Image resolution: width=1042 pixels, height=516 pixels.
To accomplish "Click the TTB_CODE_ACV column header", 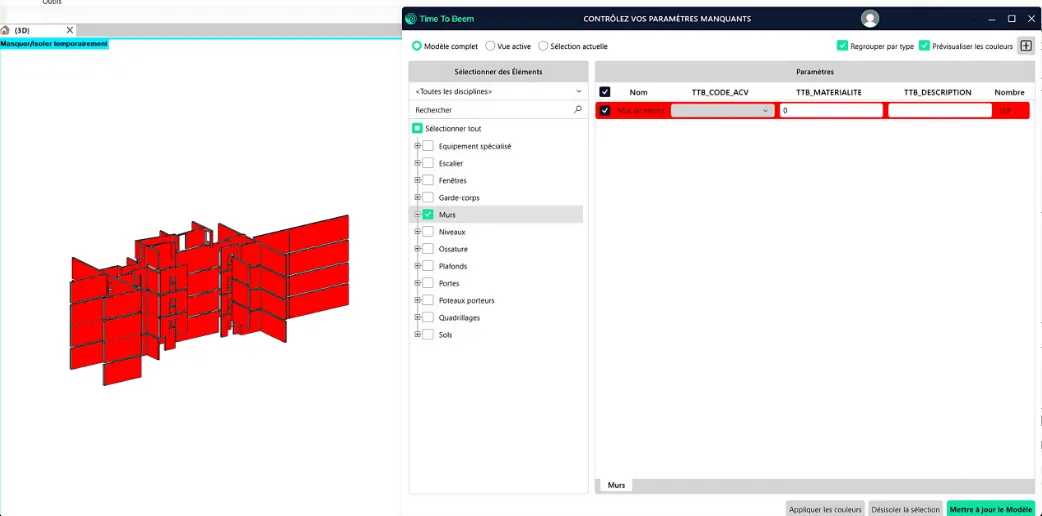I will tap(720, 92).
